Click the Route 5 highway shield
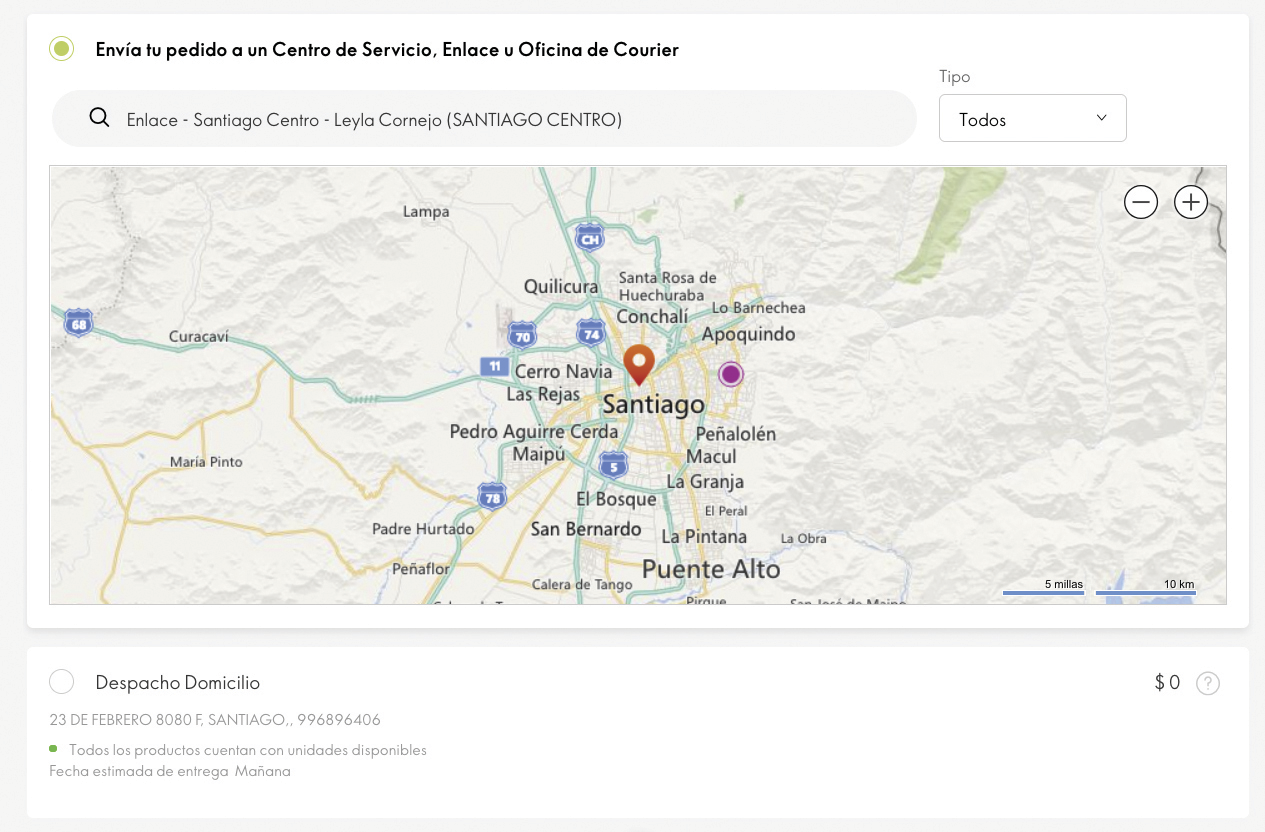1265x832 pixels. (x=613, y=464)
